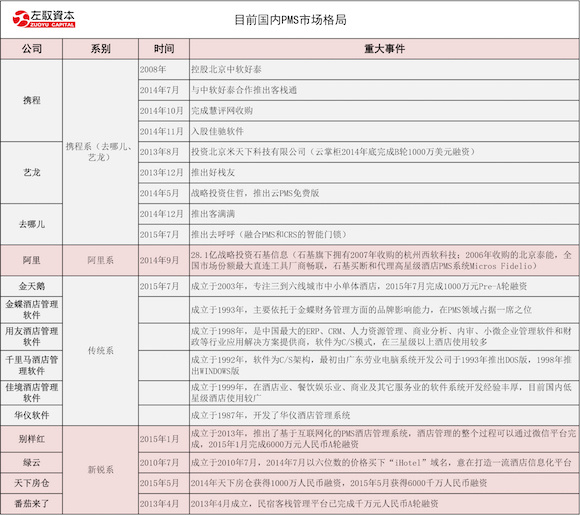Select the 去哪儿 company cell

[x=31, y=224]
